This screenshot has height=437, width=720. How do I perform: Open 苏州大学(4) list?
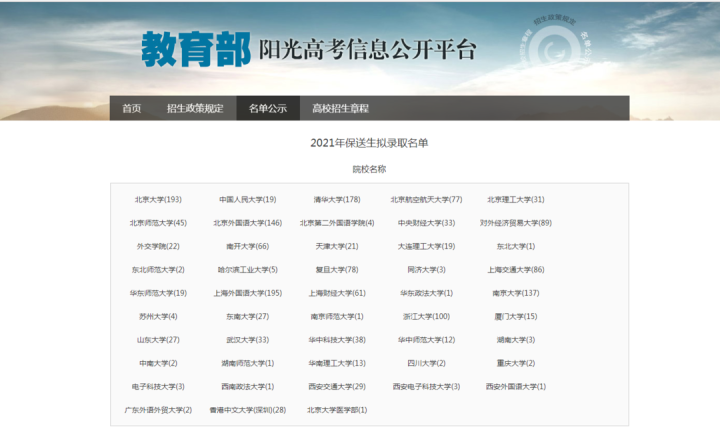[158, 316]
